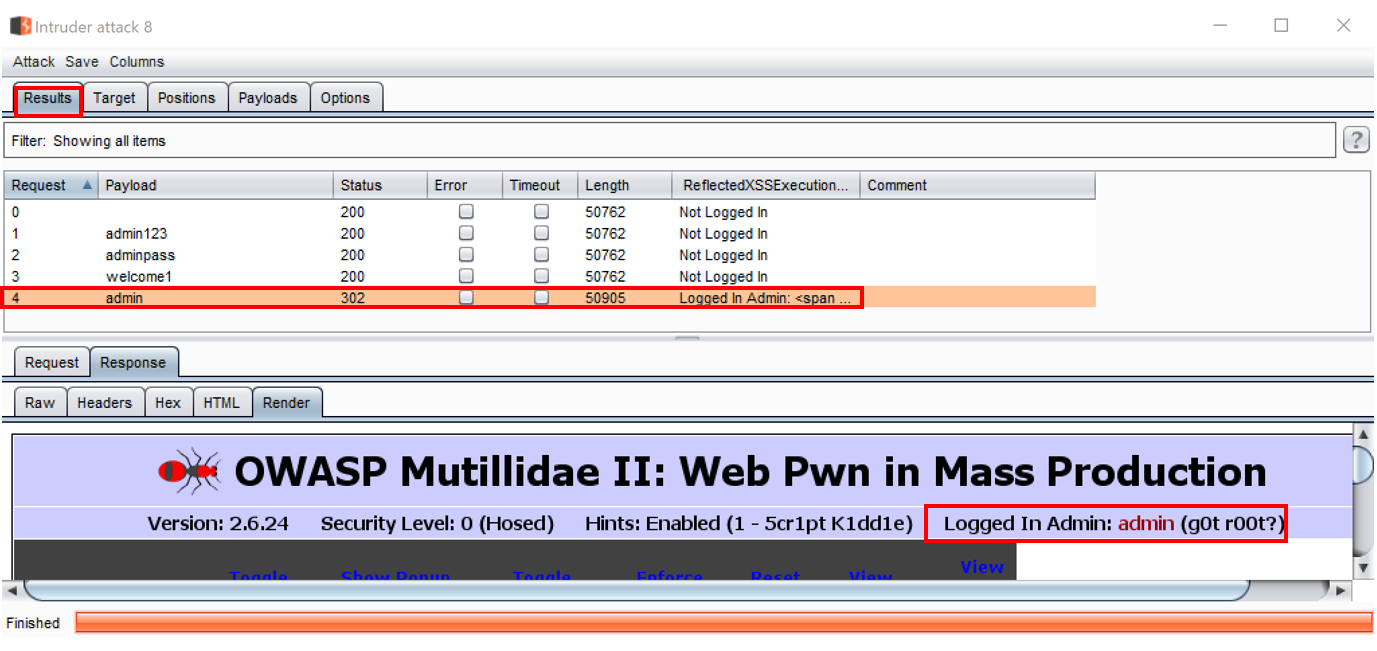Switch to the Payloads tab
Screen dimensions: 1377x651
268,98
